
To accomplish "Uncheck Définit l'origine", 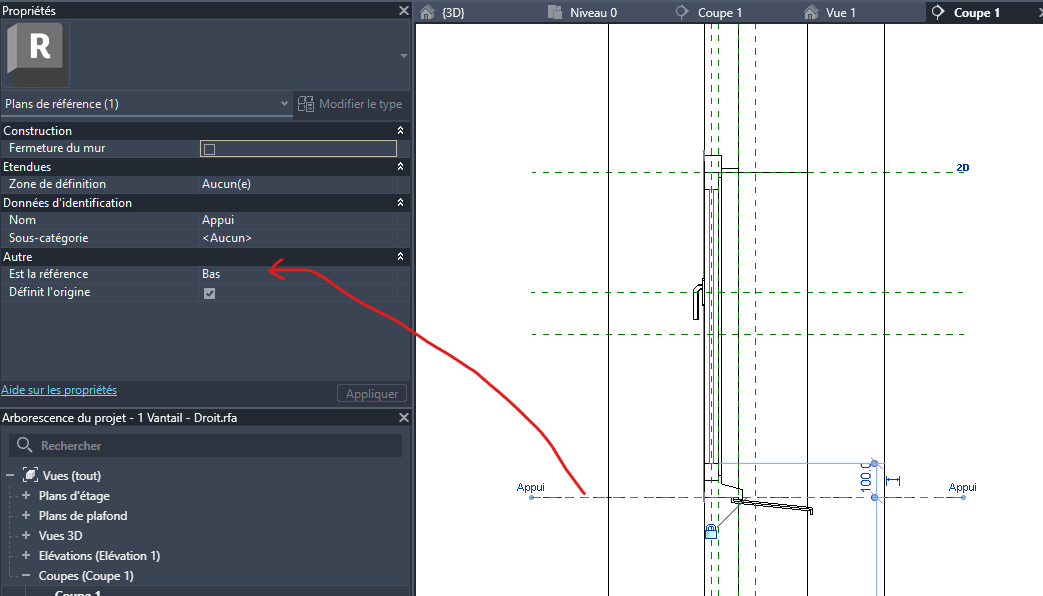I will pyautogui.click(x=209, y=291).
